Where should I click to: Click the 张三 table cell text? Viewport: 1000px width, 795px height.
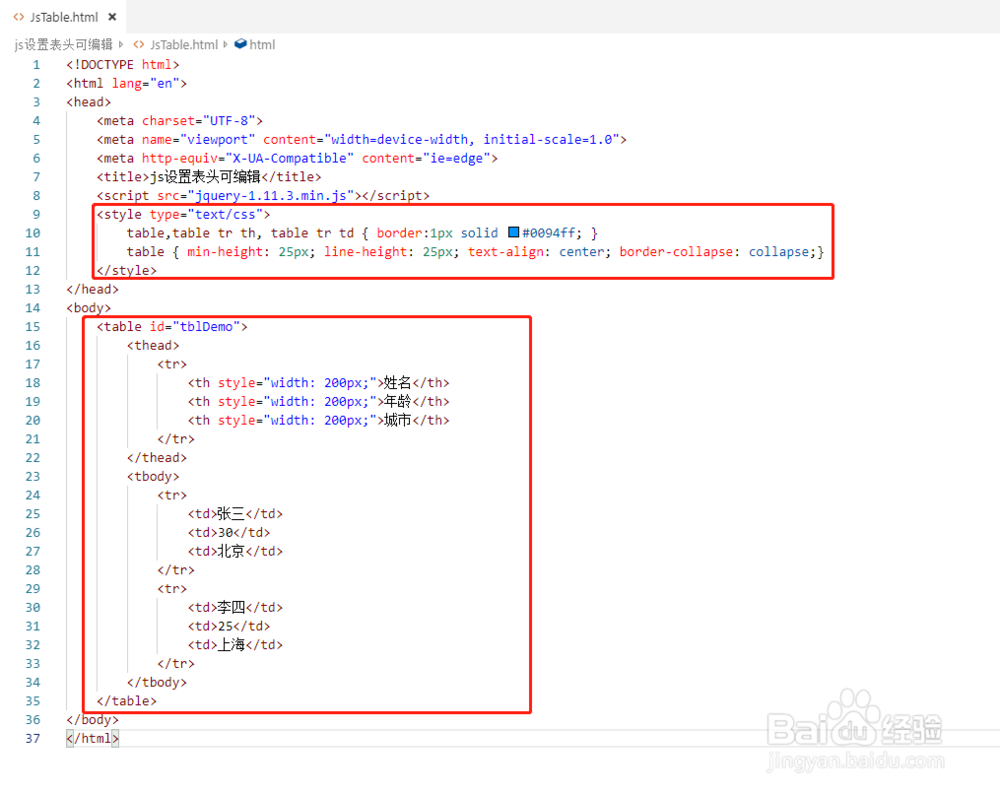[x=231, y=514]
